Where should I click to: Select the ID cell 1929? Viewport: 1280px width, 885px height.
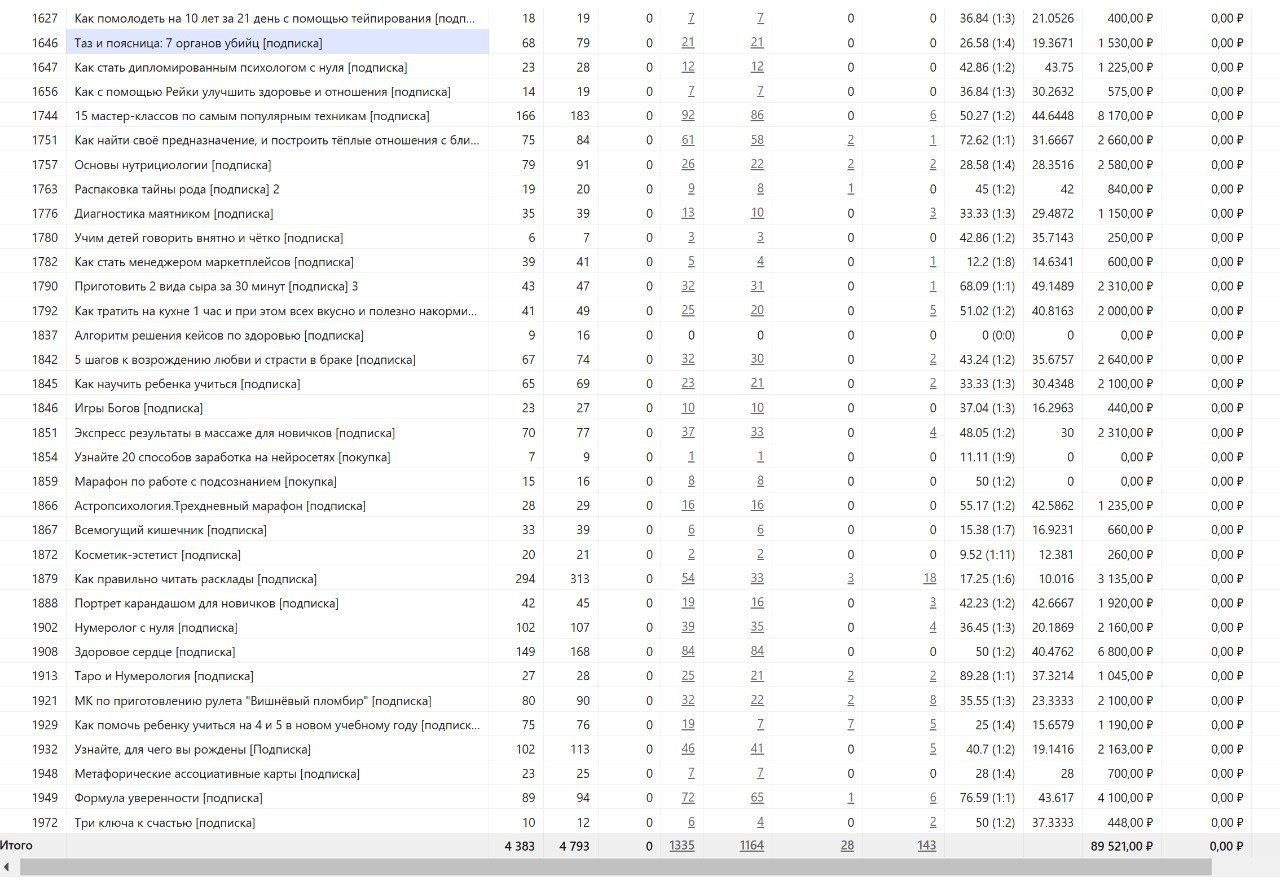45,725
